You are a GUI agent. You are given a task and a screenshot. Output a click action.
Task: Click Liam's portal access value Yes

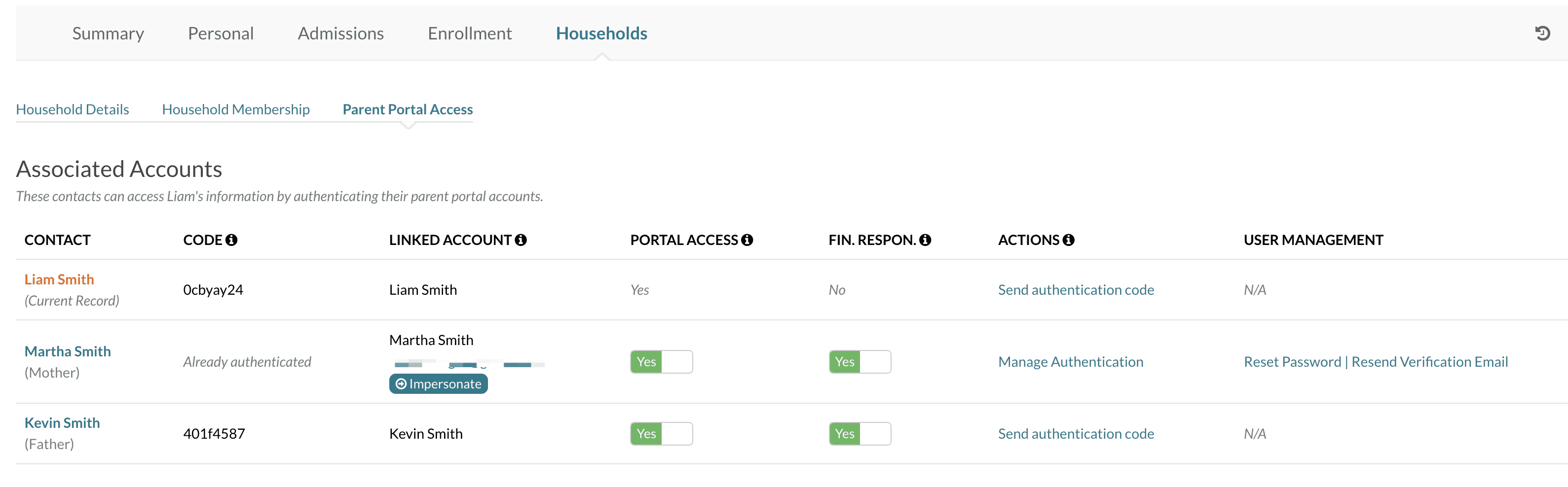click(640, 290)
